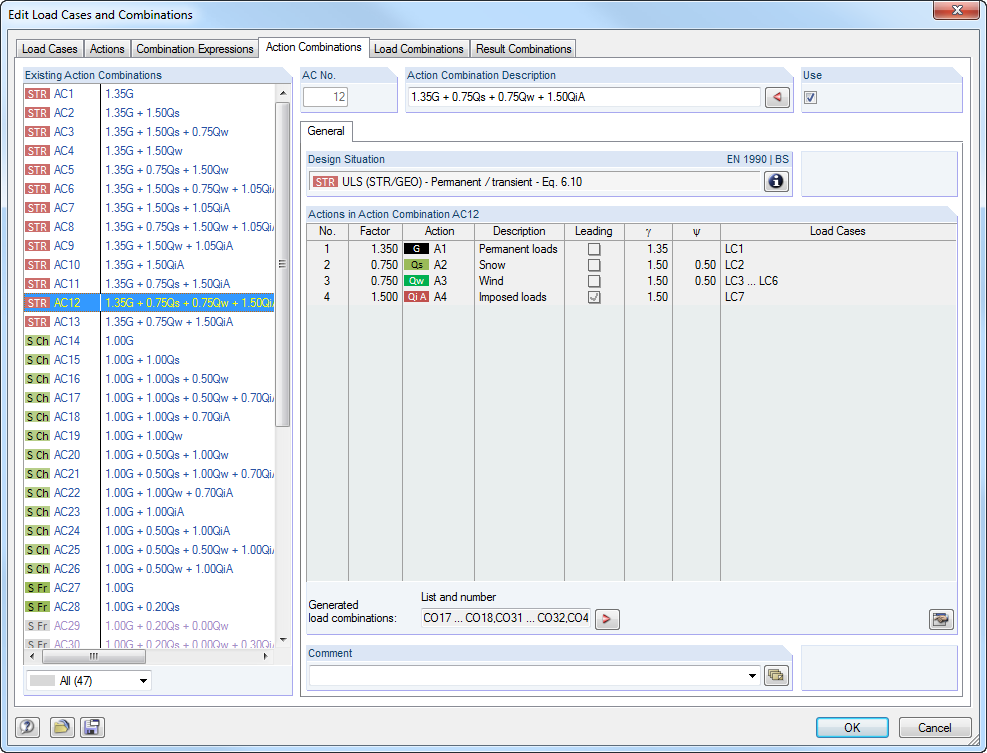Click the Action Combination Description field
Screen dimensions: 987x753
pos(584,97)
